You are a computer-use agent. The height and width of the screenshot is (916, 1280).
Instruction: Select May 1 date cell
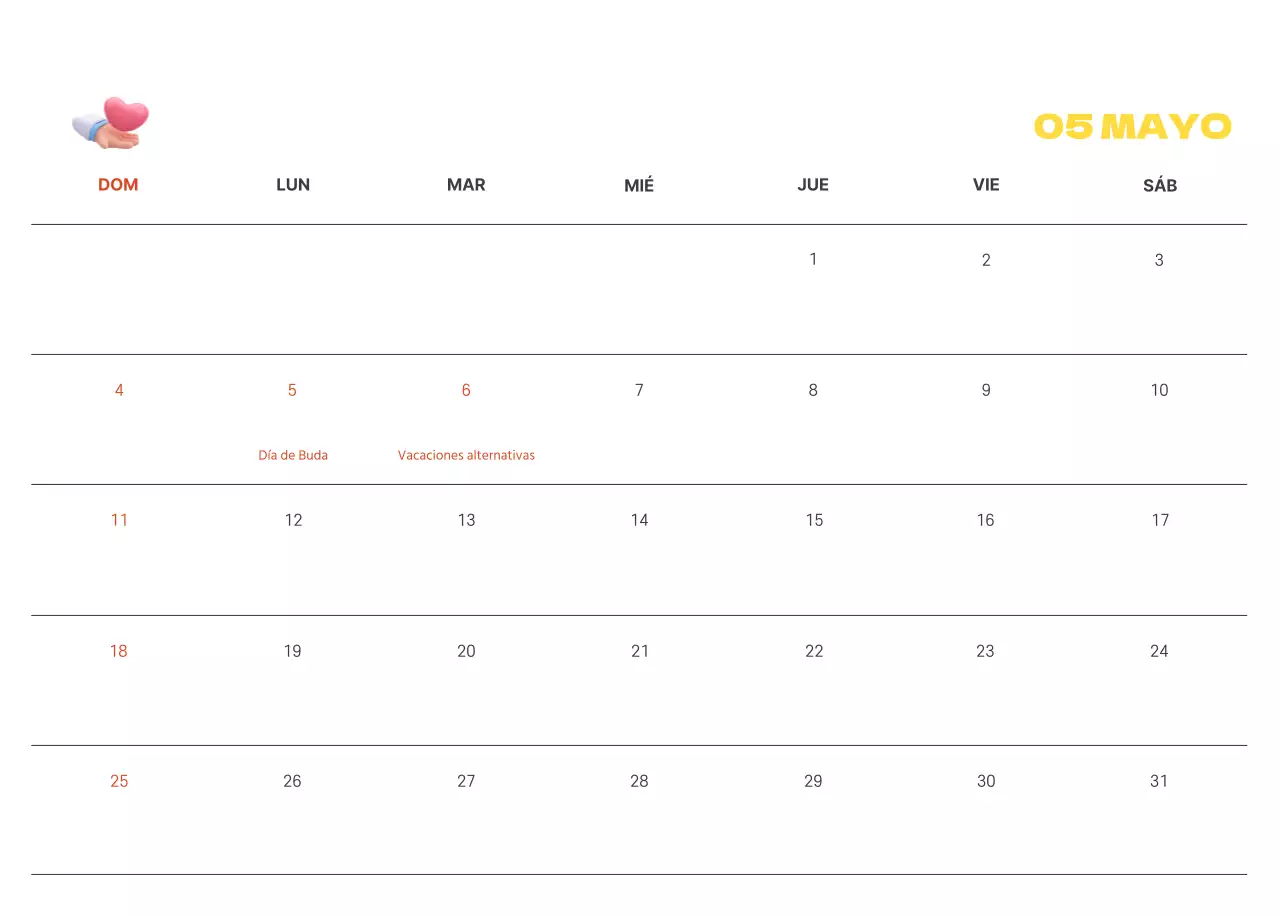813,259
